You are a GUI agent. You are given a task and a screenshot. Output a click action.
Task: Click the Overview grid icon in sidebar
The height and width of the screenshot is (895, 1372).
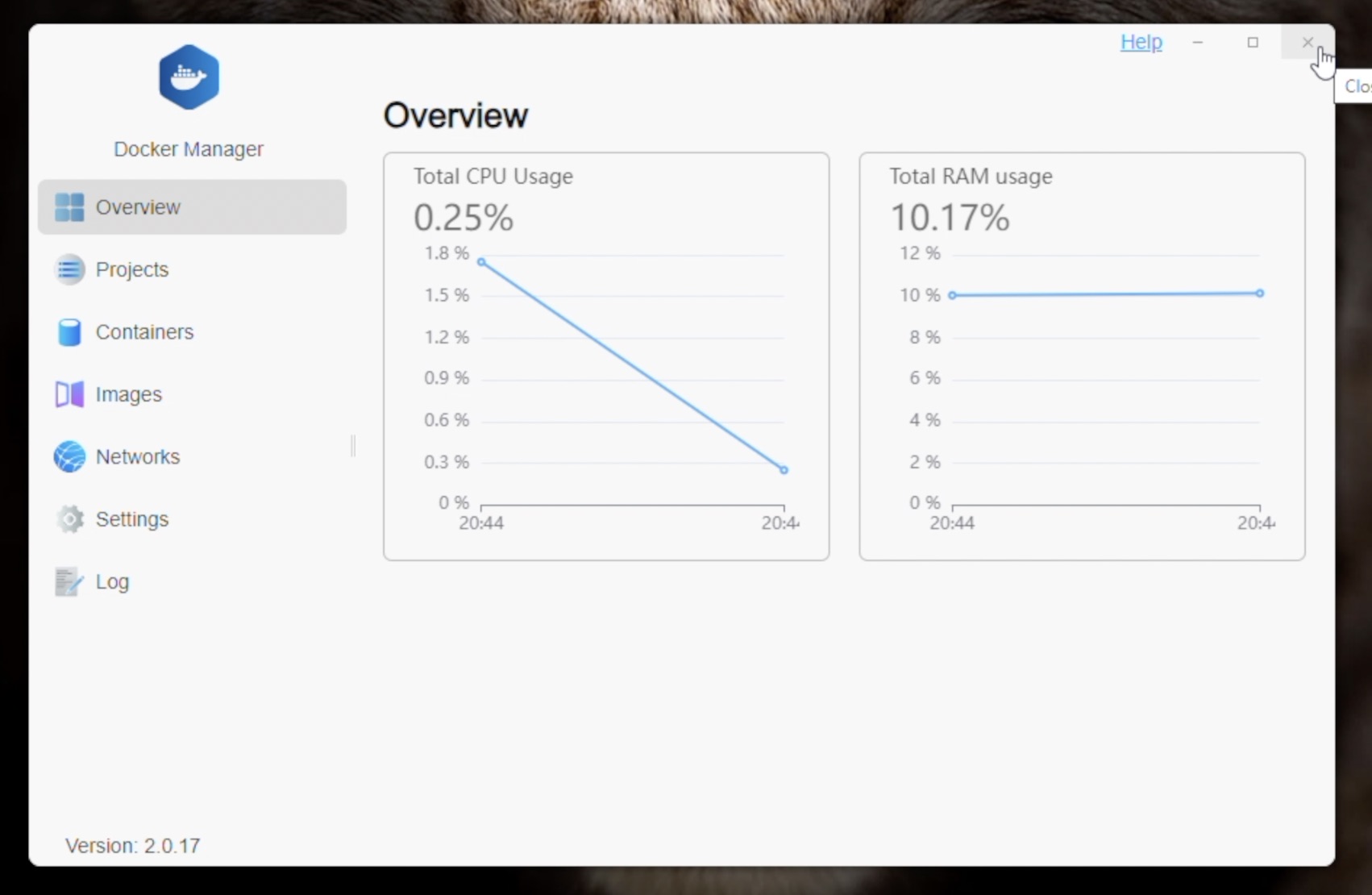(x=69, y=207)
